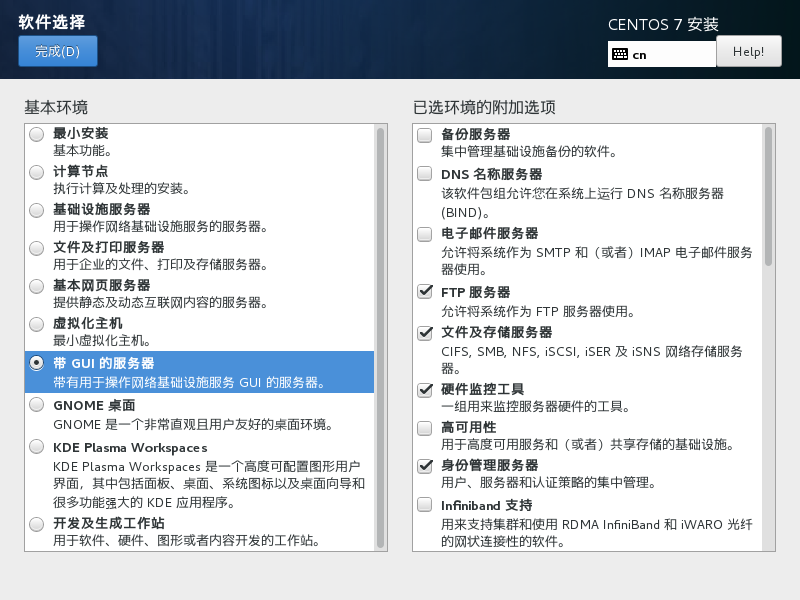Click the highlighted GUI server description text

(189, 383)
